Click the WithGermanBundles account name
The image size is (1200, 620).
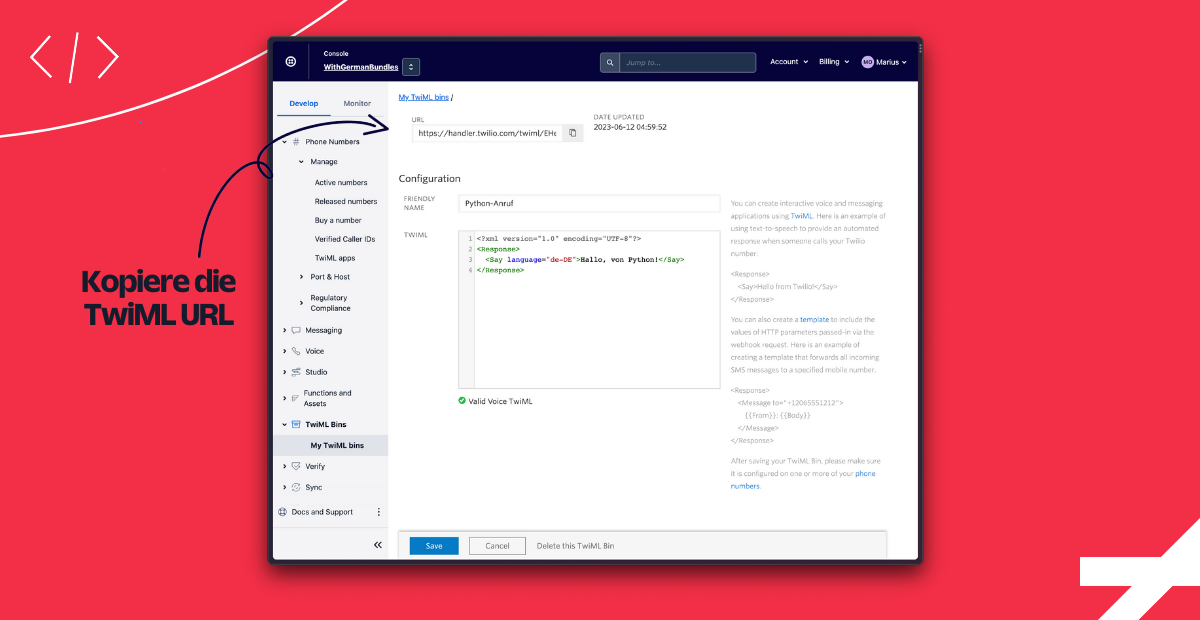[x=361, y=67]
